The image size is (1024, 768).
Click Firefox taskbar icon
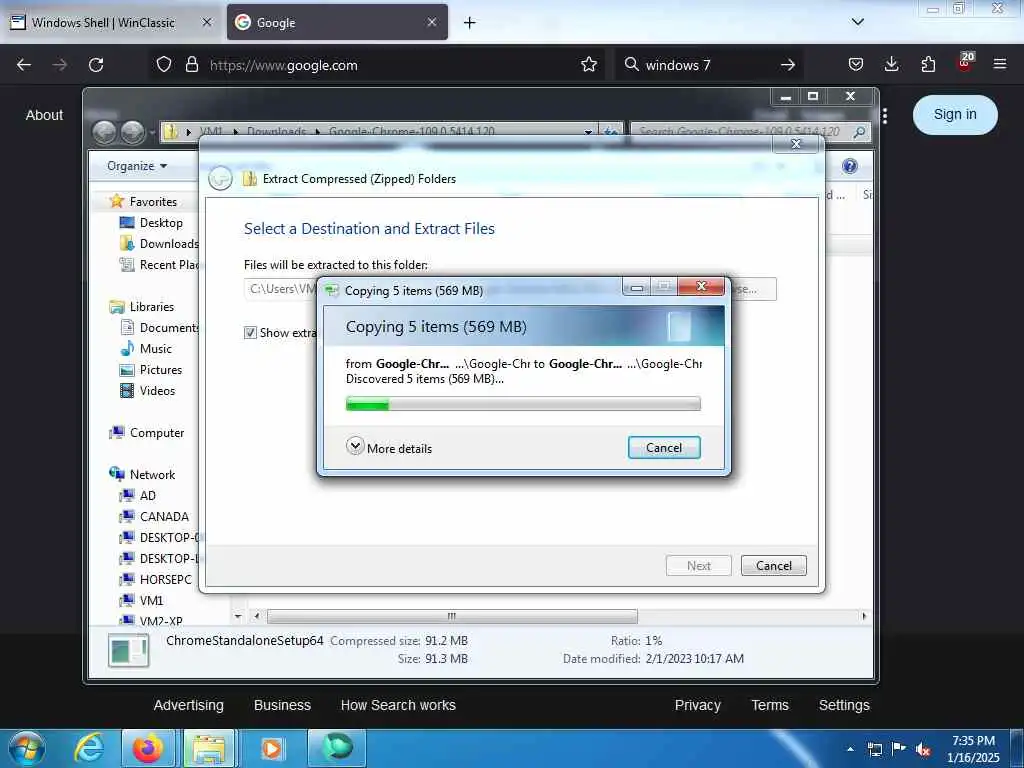point(148,748)
